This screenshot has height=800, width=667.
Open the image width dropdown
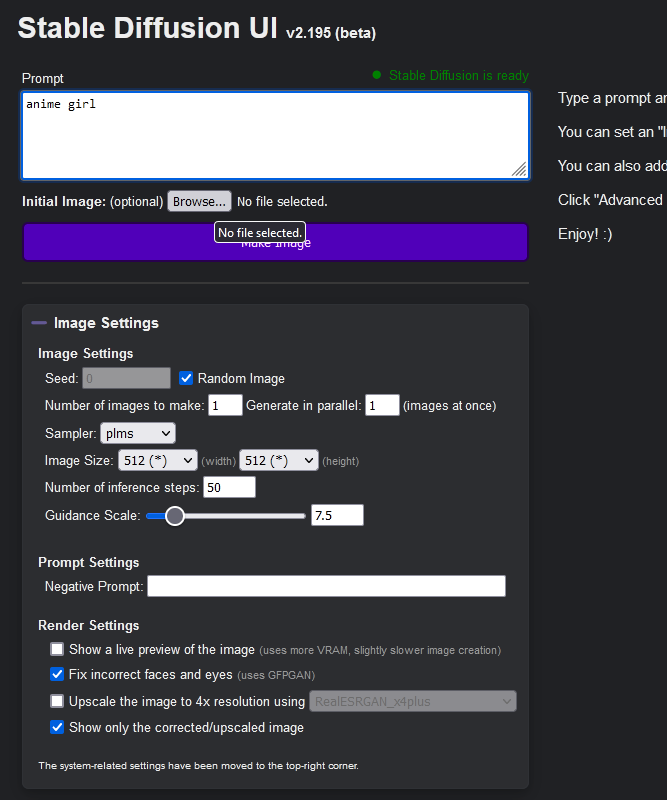[x=158, y=461]
